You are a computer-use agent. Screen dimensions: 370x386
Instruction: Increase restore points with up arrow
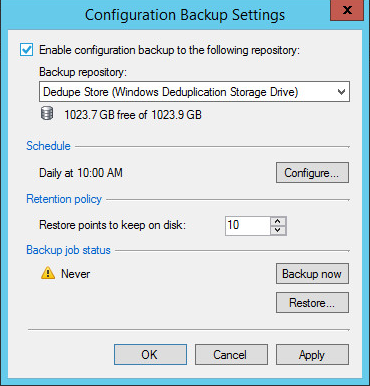278,221
